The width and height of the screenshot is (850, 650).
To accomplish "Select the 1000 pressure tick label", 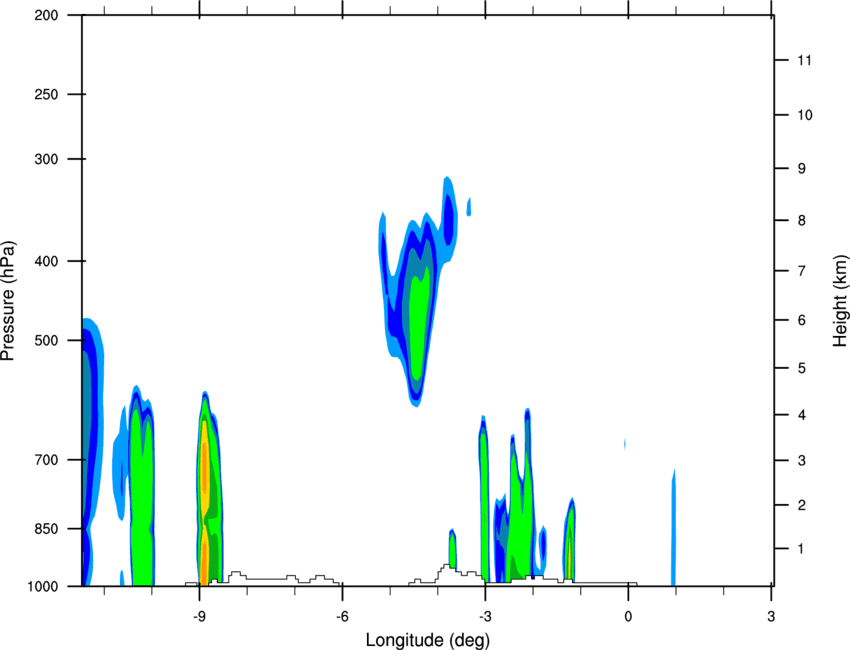I will pyautogui.click(x=43, y=587).
